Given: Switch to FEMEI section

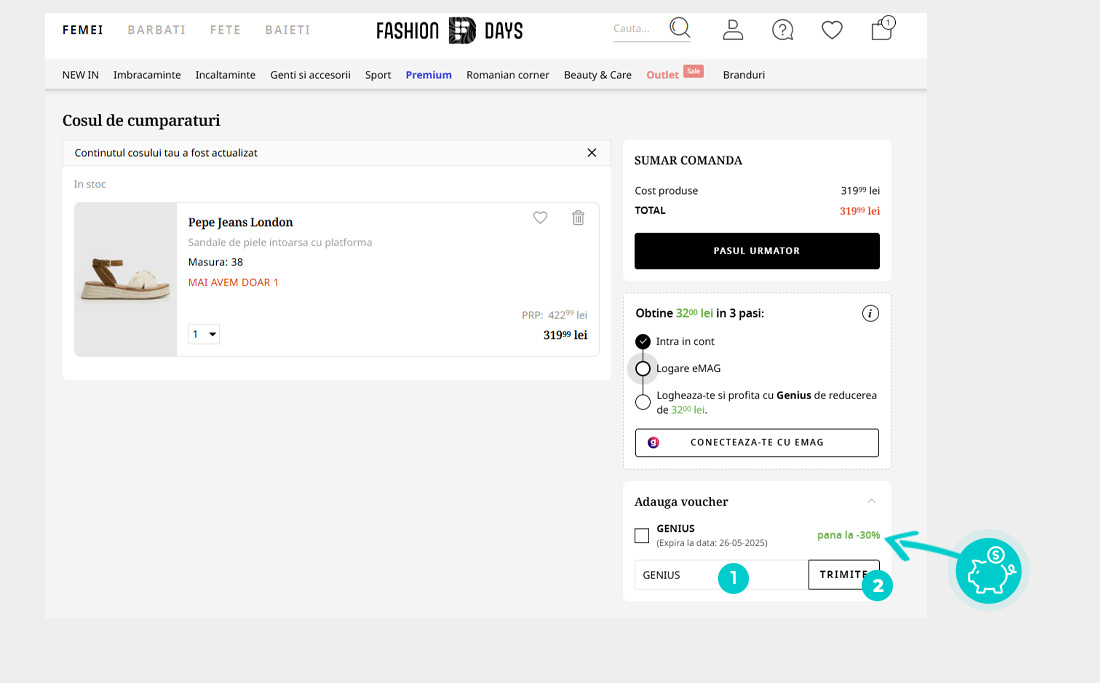Looking at the screenshot, I should [x=83, y=29].
